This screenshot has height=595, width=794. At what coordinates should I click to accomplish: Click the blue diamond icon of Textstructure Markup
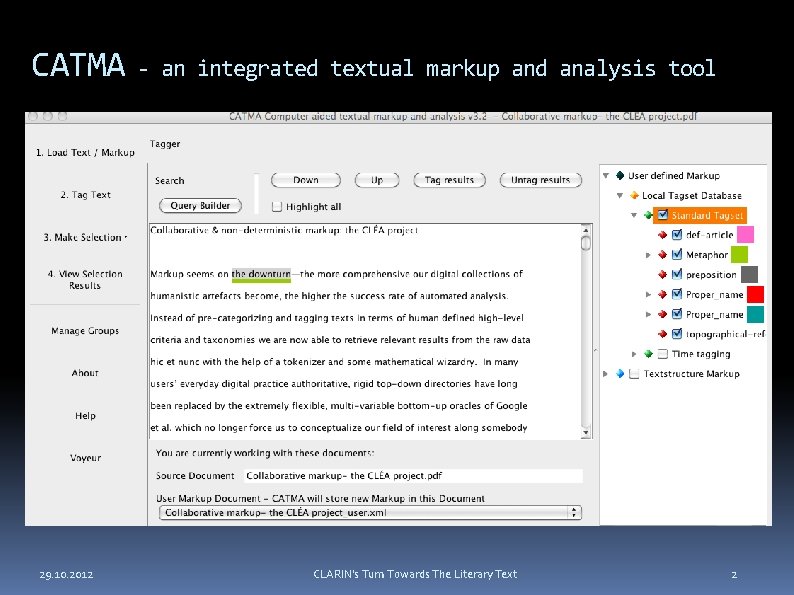pos(620,374)
